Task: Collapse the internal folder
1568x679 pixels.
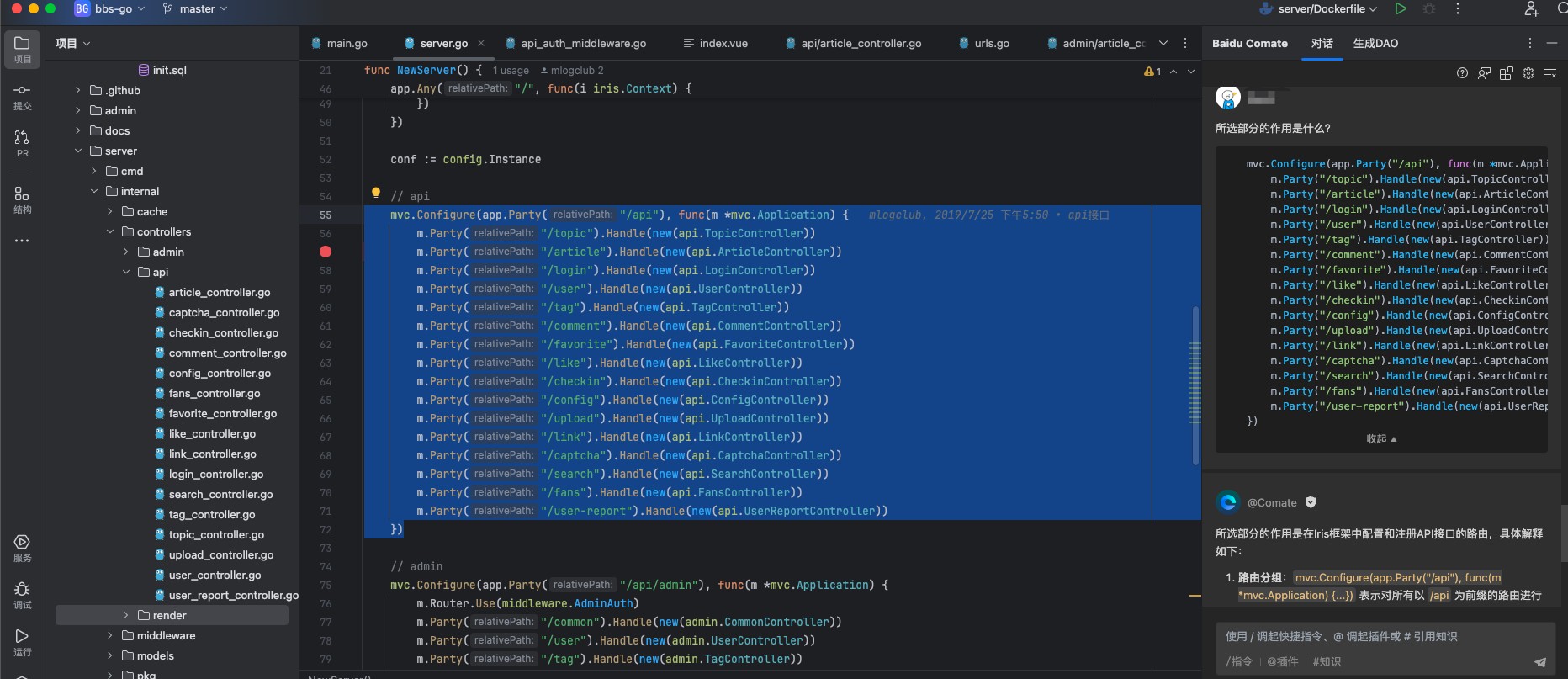Action: (x=94, y=191)
